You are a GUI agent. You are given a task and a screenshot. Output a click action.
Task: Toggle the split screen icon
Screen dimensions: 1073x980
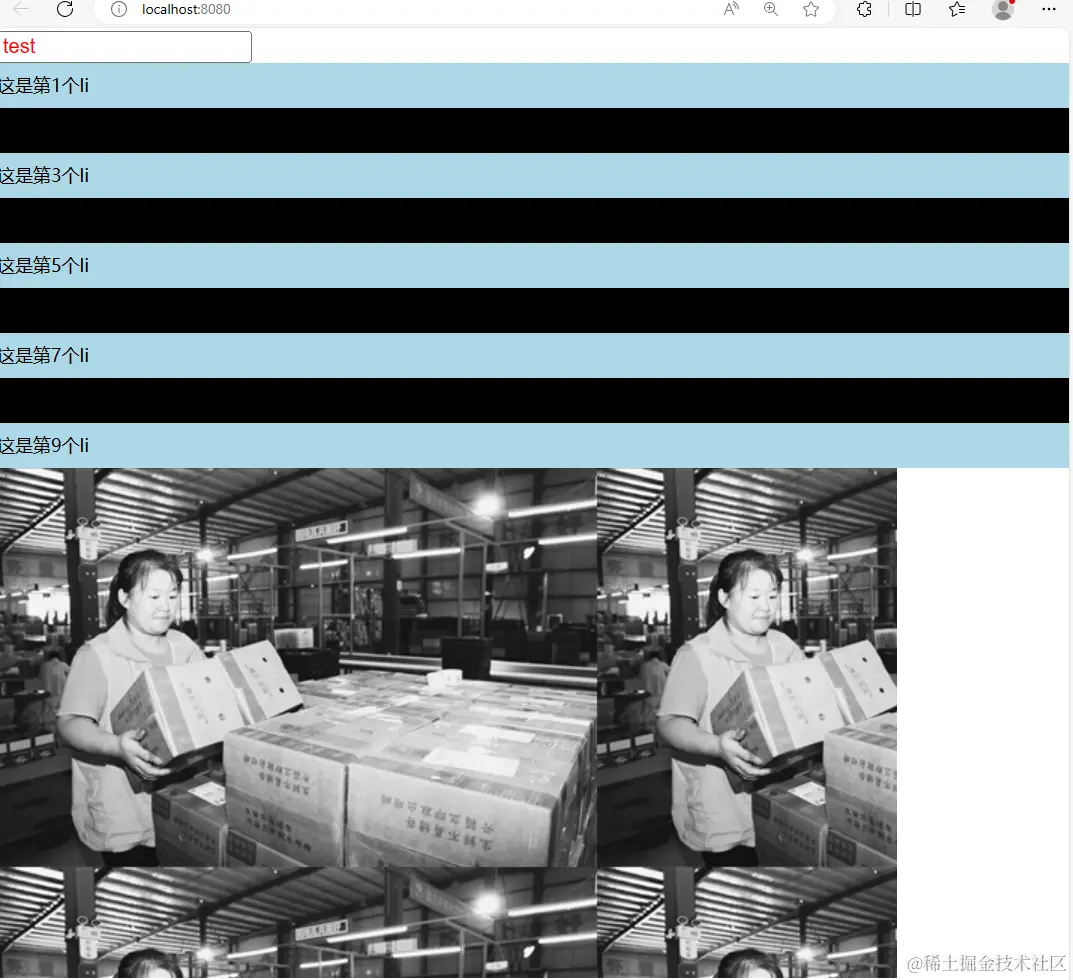click(913, 9)
